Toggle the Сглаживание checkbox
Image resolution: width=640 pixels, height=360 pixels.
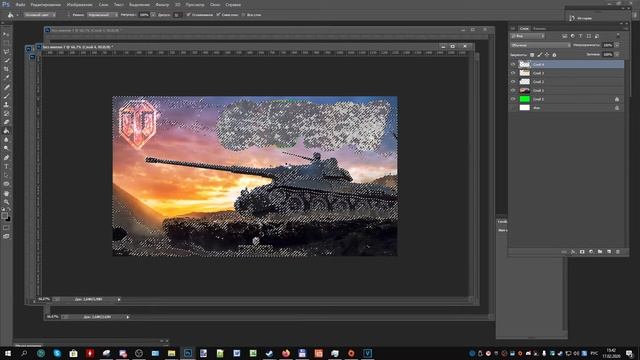pyautogui.click(x=189, y=15)
